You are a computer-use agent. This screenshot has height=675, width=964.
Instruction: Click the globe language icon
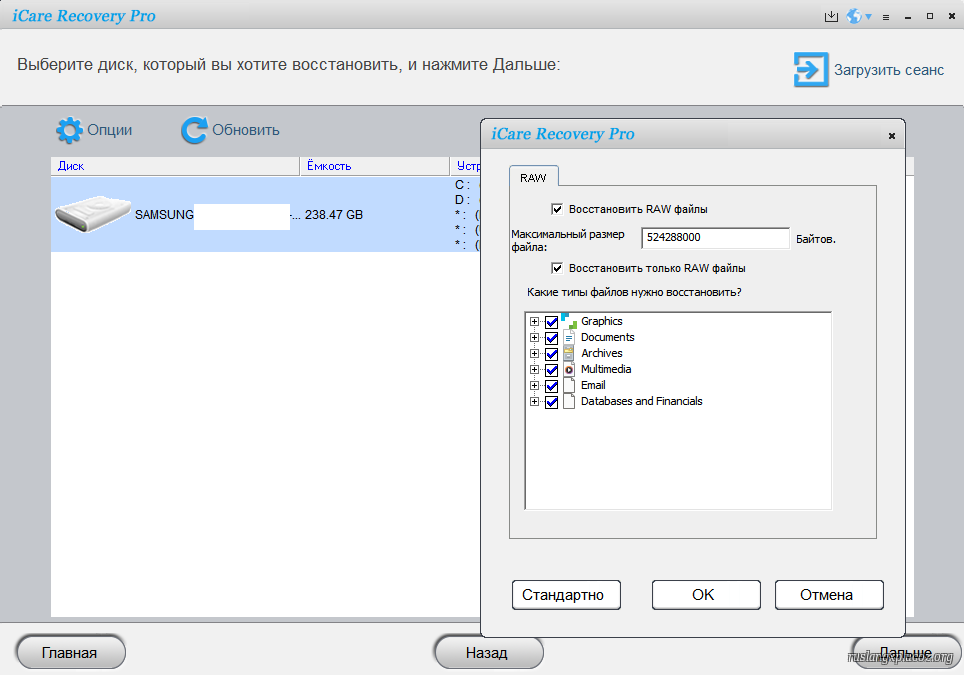click(854, 17)
